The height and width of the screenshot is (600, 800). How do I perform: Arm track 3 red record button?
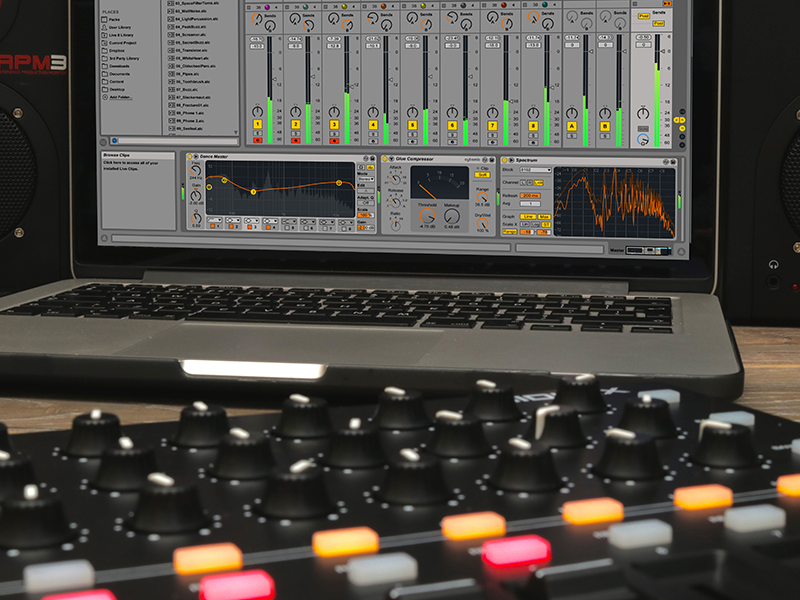(x=334, y=141)
